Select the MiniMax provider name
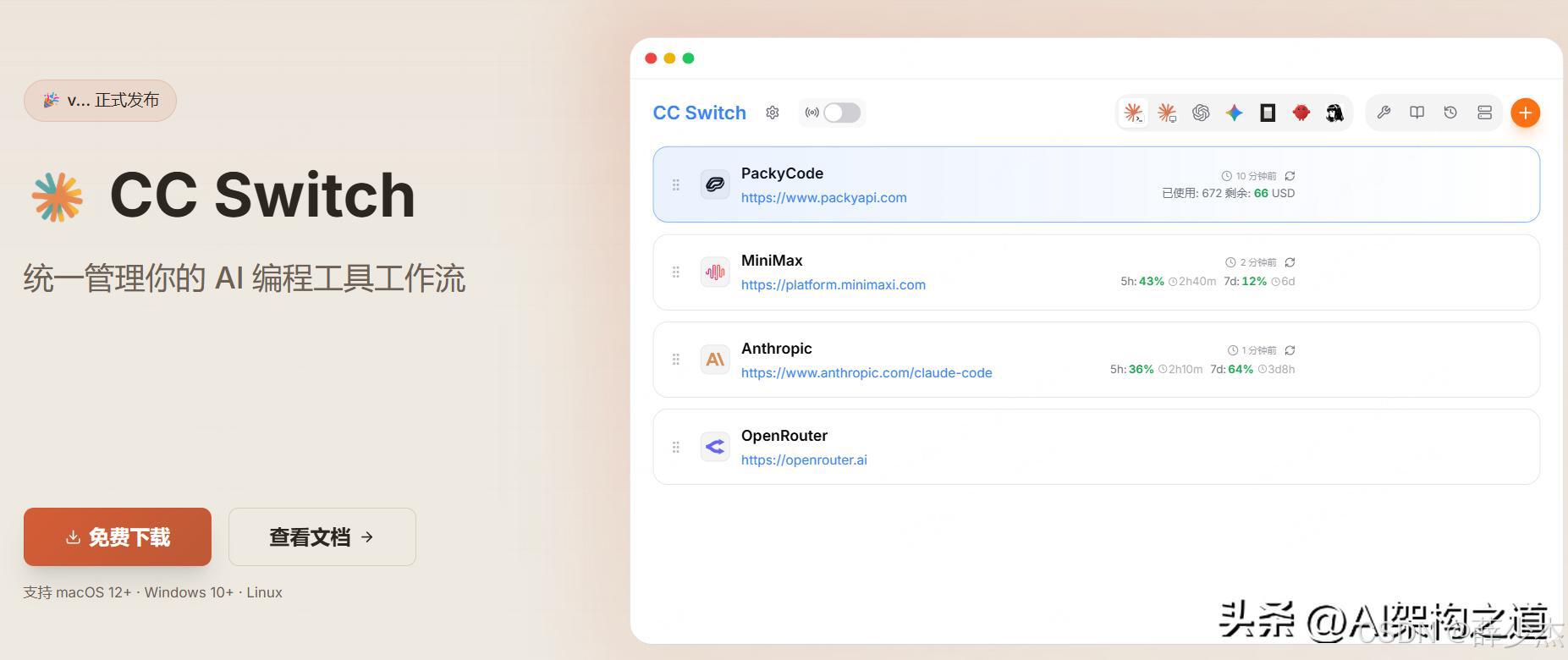This screenshot has height=660, width=1568. pyautogui.click(x=772, y=261)
